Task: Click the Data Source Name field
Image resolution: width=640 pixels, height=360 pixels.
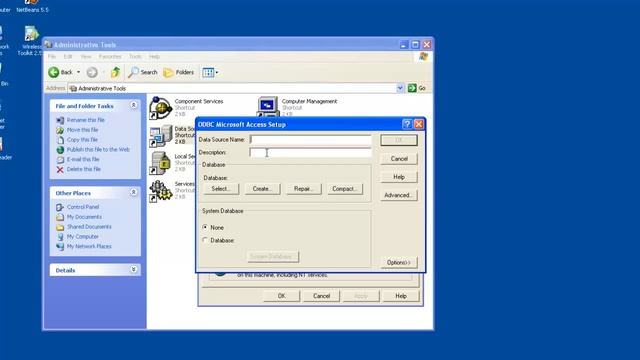Action: point(311,140)
